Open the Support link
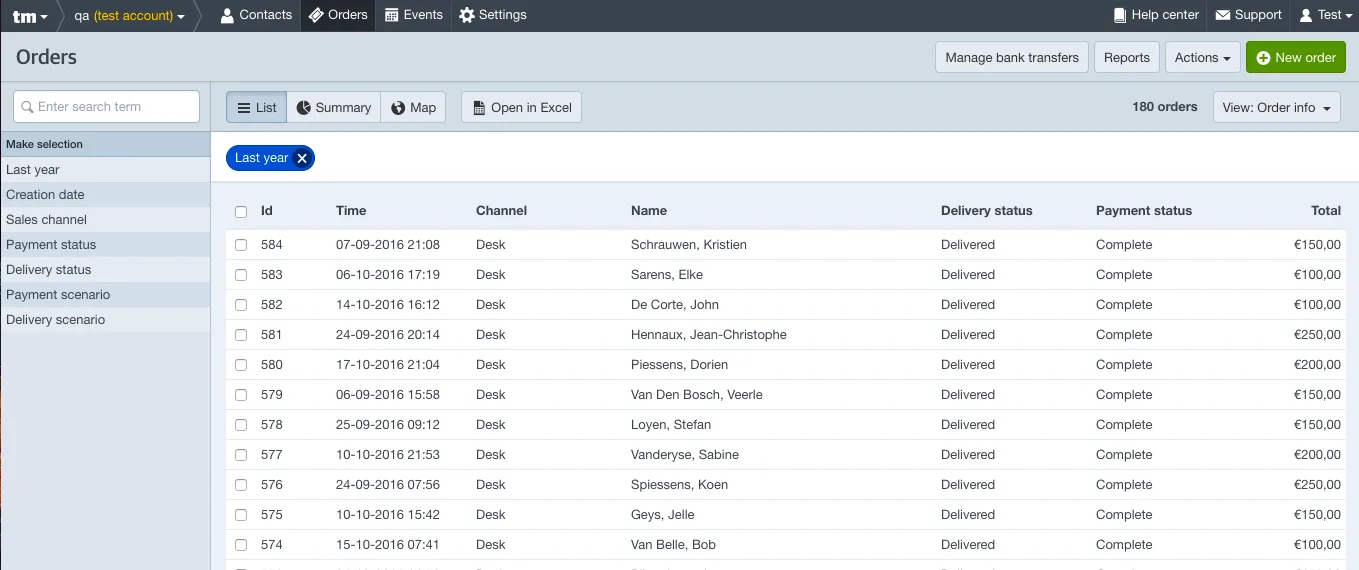Viewport: 1359px width, 570px height. click(1248, 15)
